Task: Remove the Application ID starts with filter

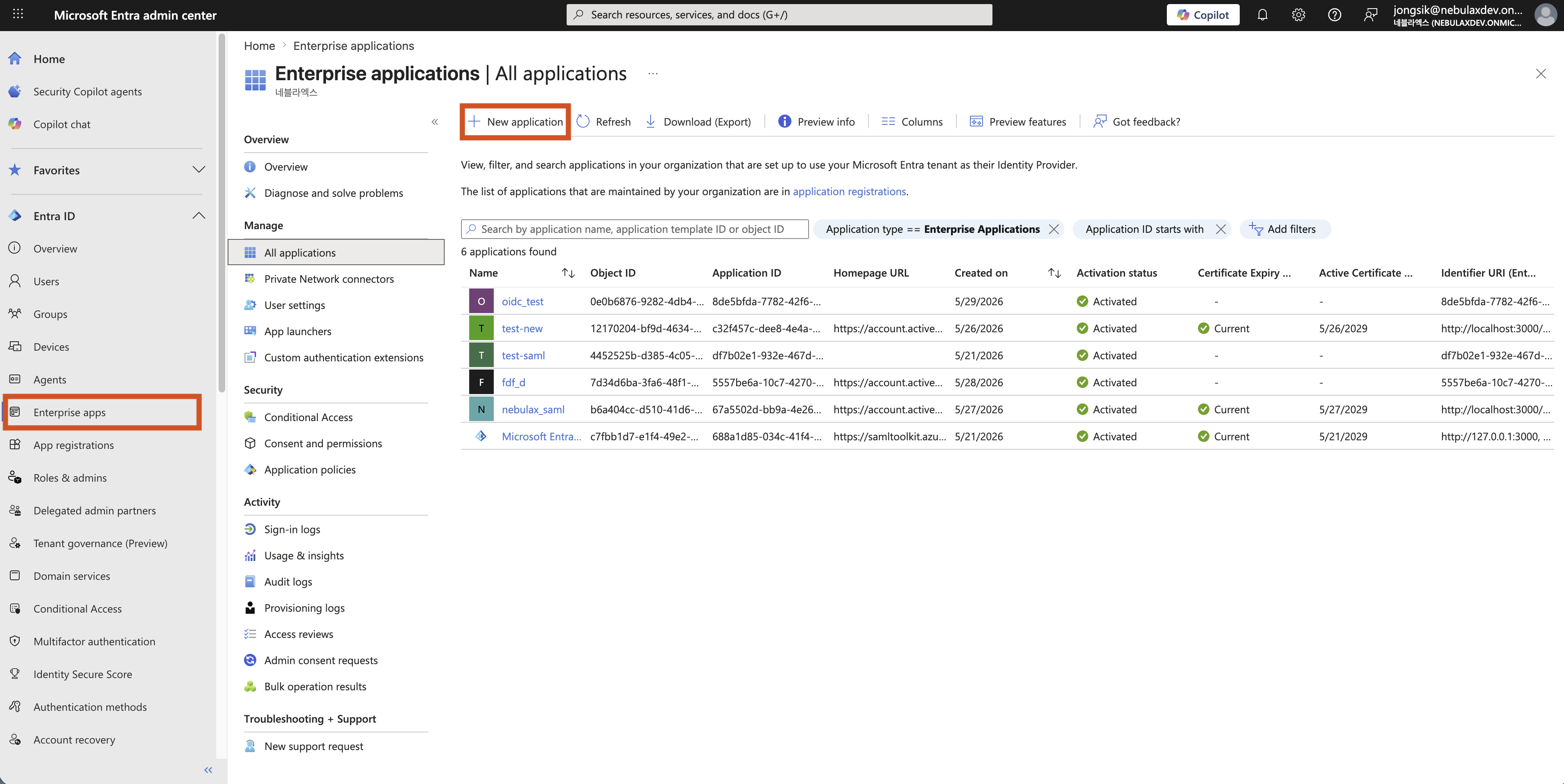Action: (x=1220, y=230)
